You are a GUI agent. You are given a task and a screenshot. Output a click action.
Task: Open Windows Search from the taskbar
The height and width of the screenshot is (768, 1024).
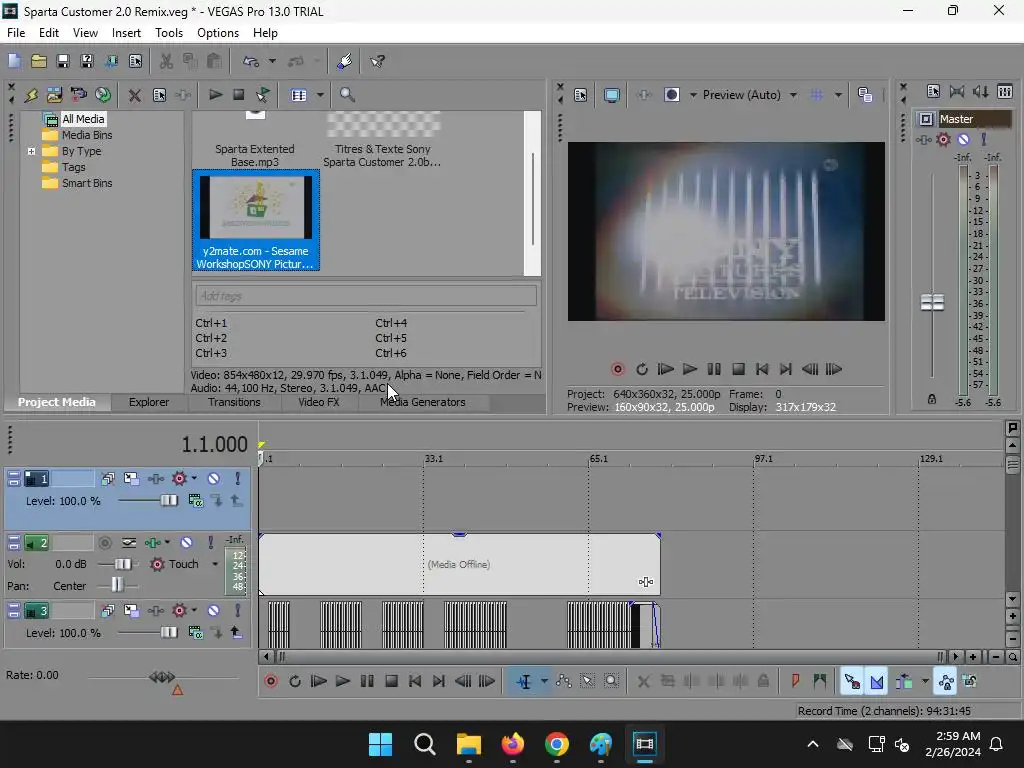[424, 744]
